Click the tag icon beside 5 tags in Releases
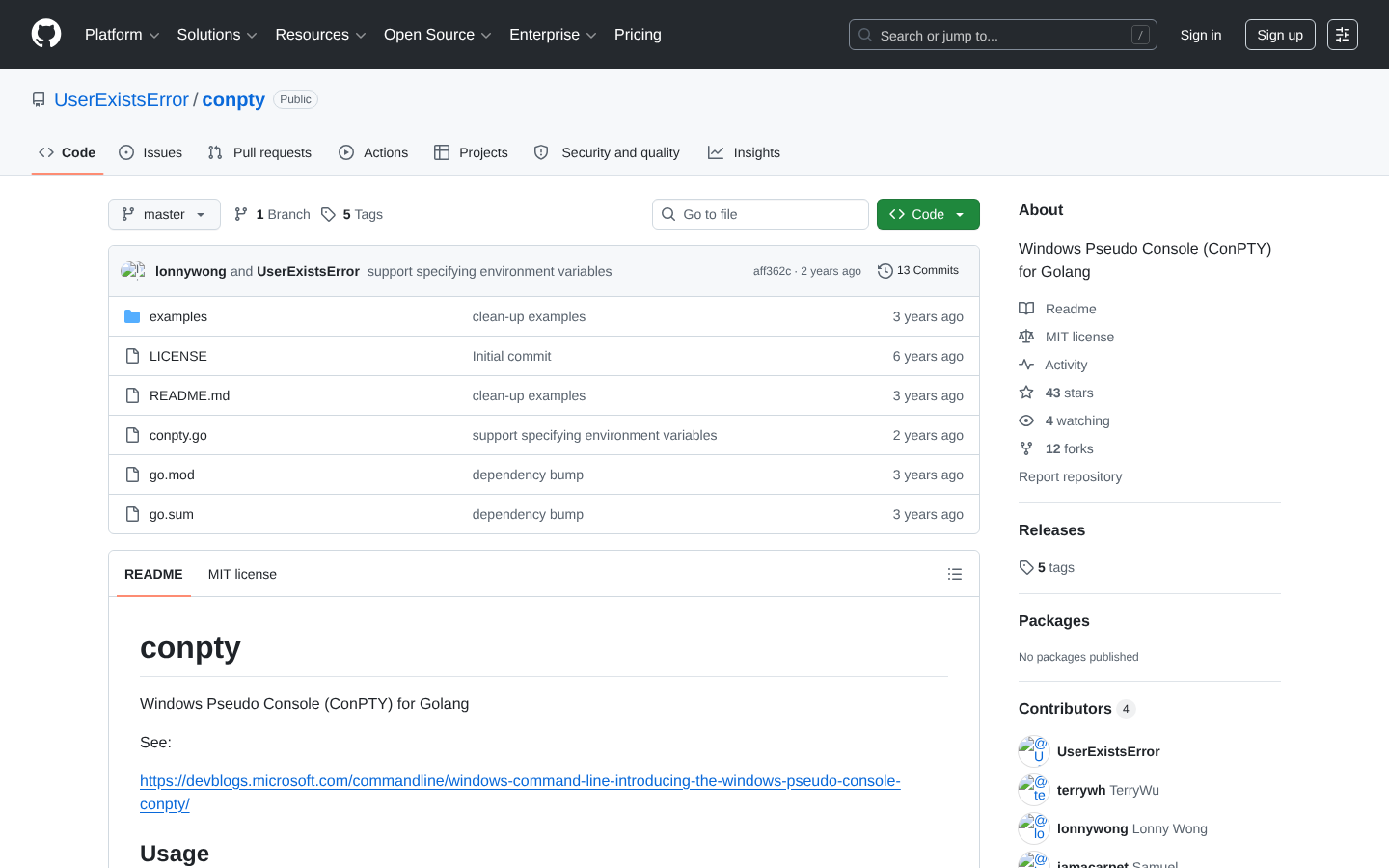 [x=1026, y=567]
